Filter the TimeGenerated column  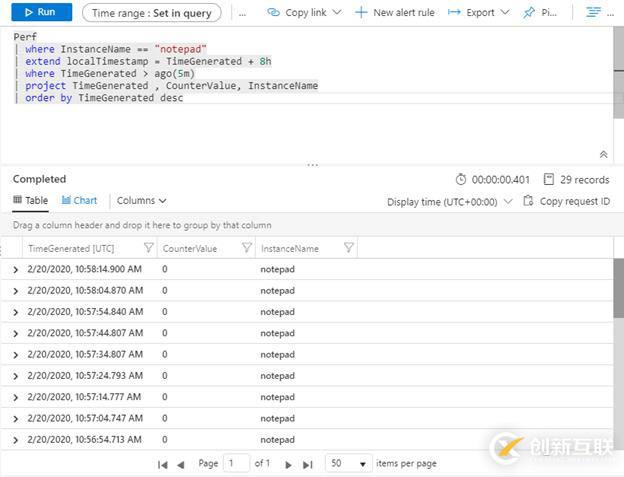[x=148, y=248]
